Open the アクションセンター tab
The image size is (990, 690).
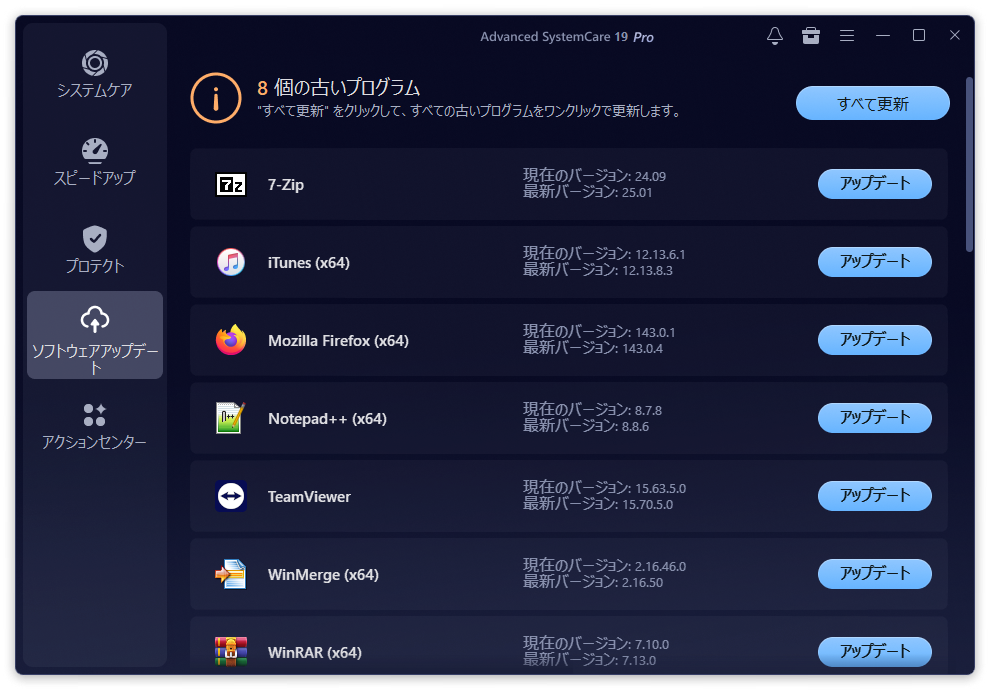pyautogui.click(x=95, y=426)
